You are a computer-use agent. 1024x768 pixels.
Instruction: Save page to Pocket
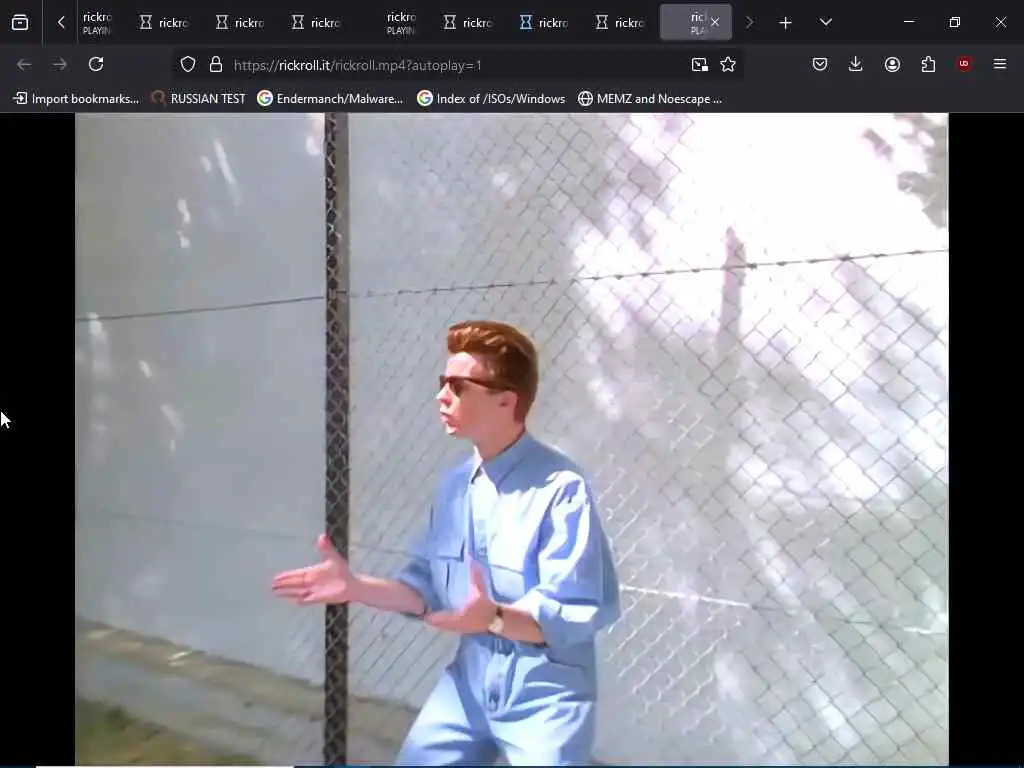pyautogui.click(x=820, y=64)
